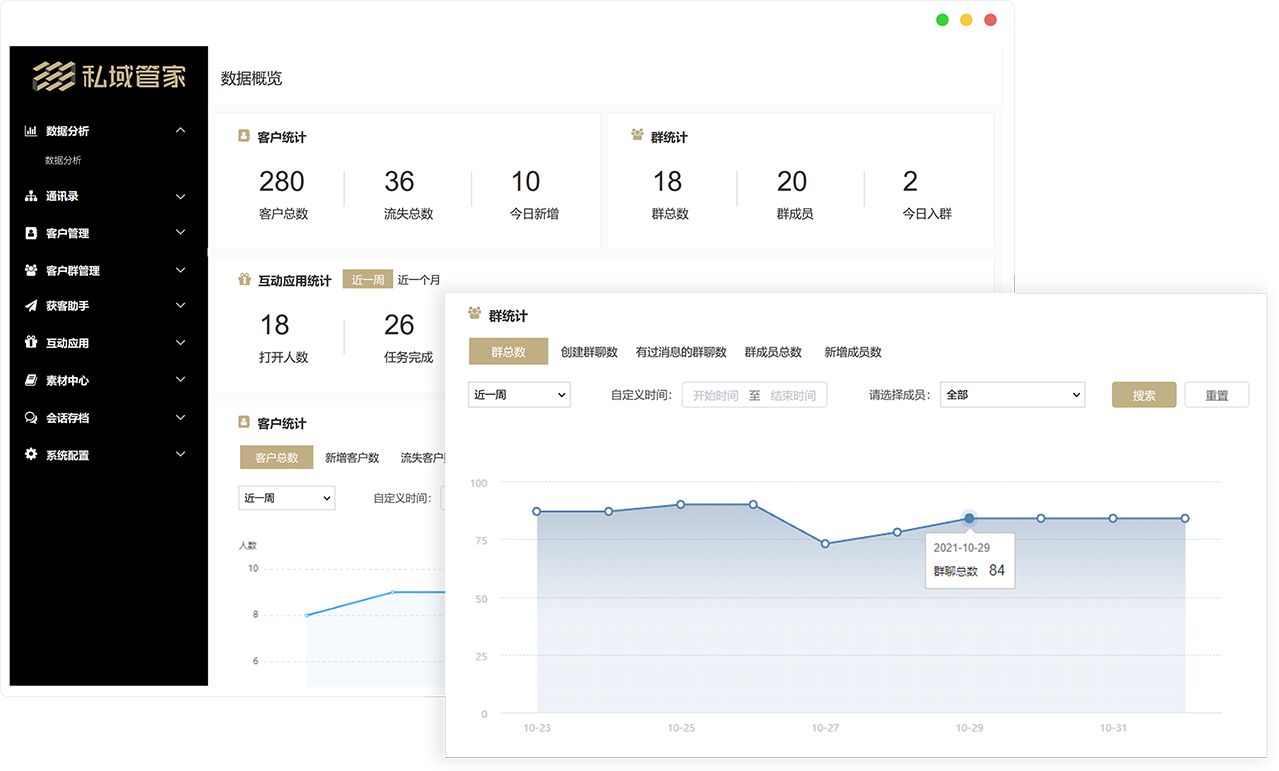Image resolution: width=1279 pixels, height=771 pixels.
Task: Click the 客户群管理 group icon in sidebar
Action: (31, 270)
